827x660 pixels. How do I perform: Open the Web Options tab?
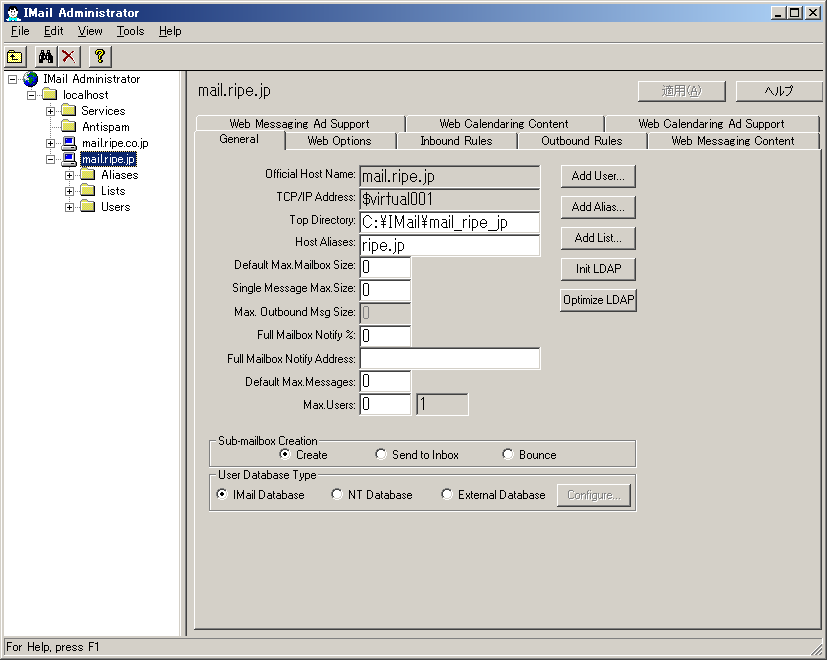click(x=339, y=141)
